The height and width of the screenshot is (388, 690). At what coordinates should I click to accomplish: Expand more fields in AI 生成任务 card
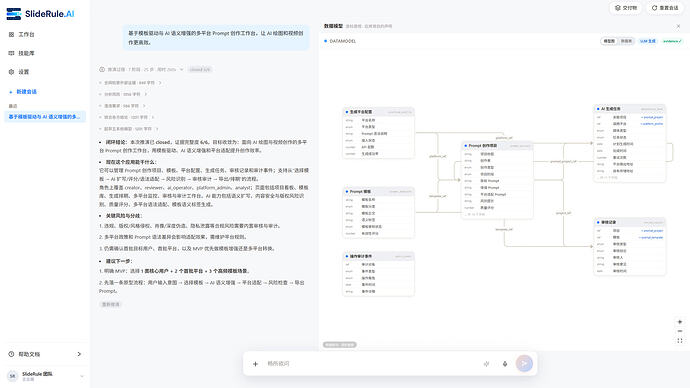click(608, 177)
